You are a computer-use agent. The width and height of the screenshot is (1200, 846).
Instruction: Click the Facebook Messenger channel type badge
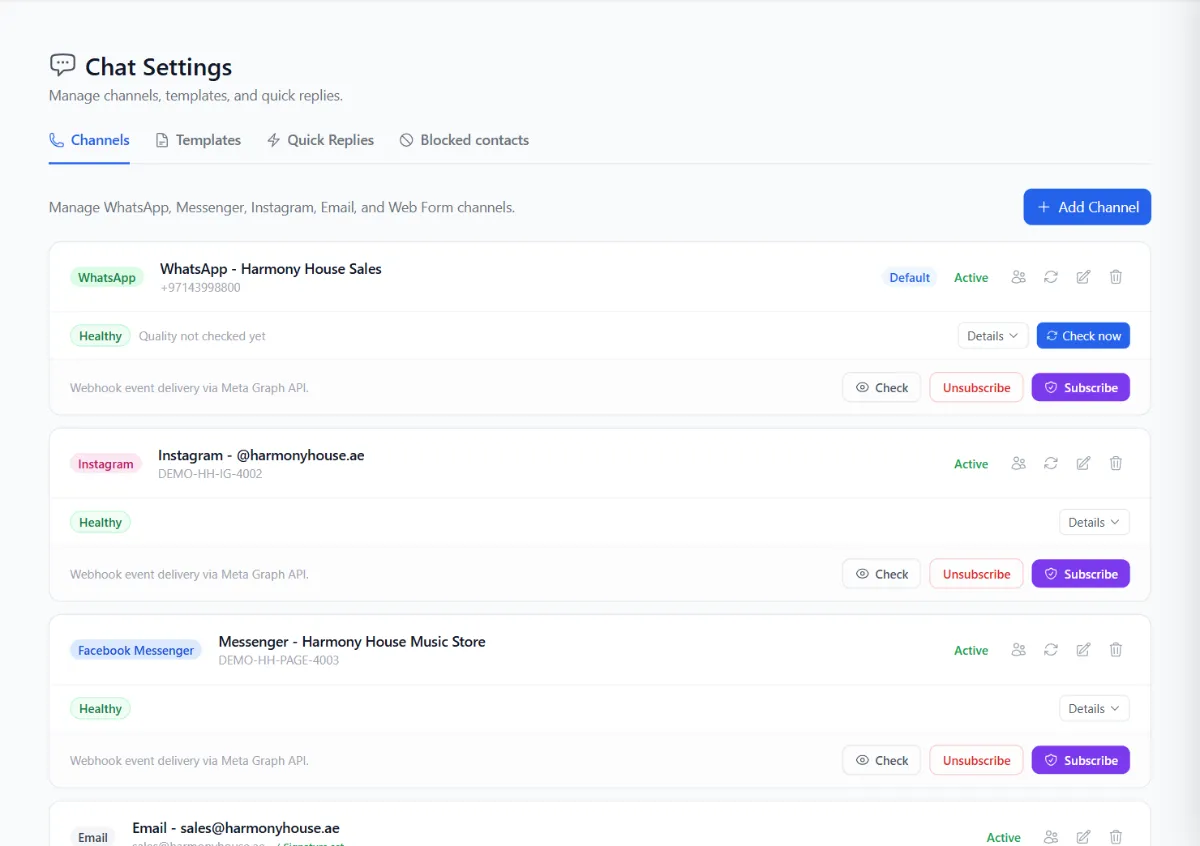coord(136,650)
